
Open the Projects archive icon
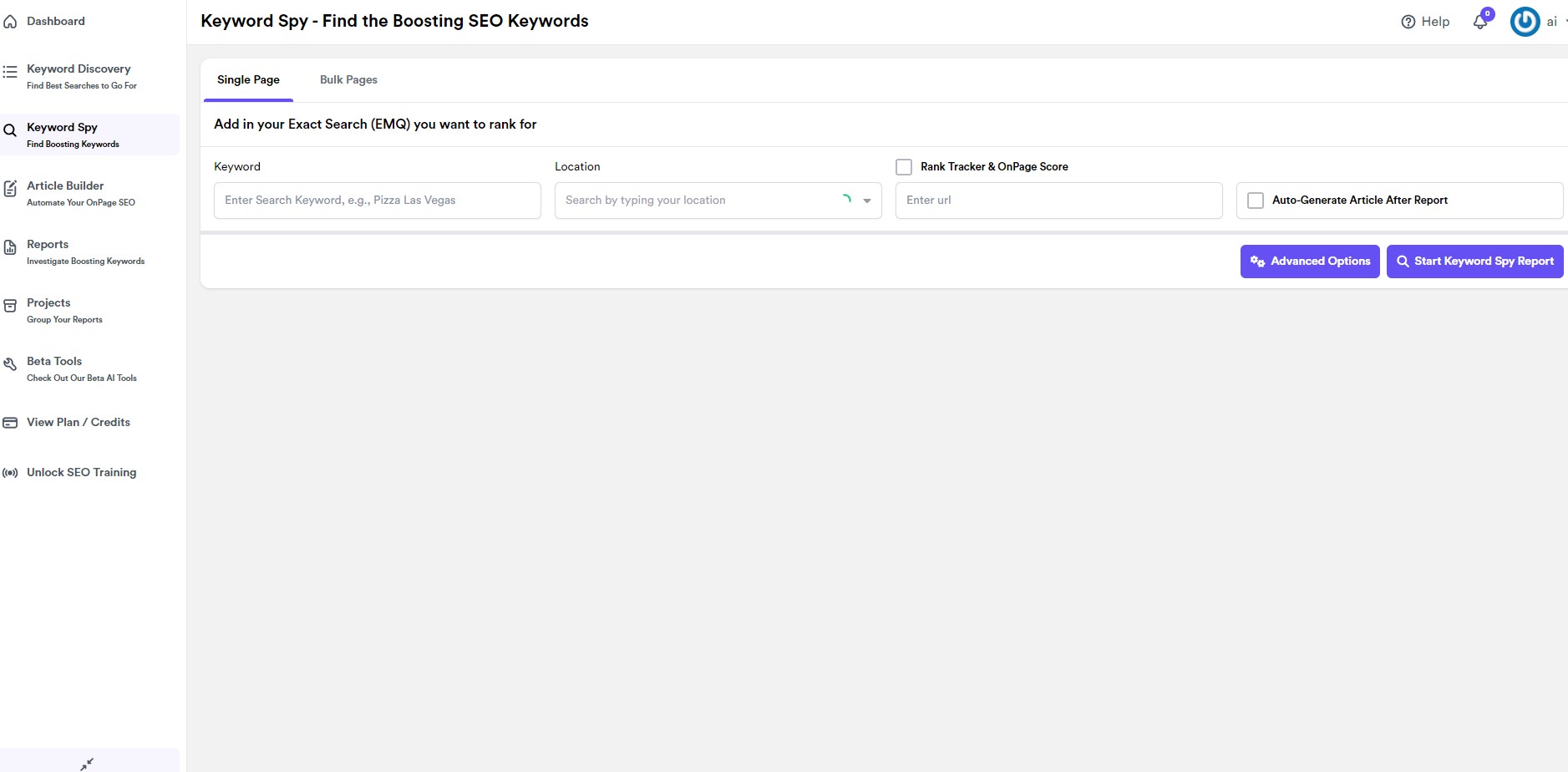[10, 306]
